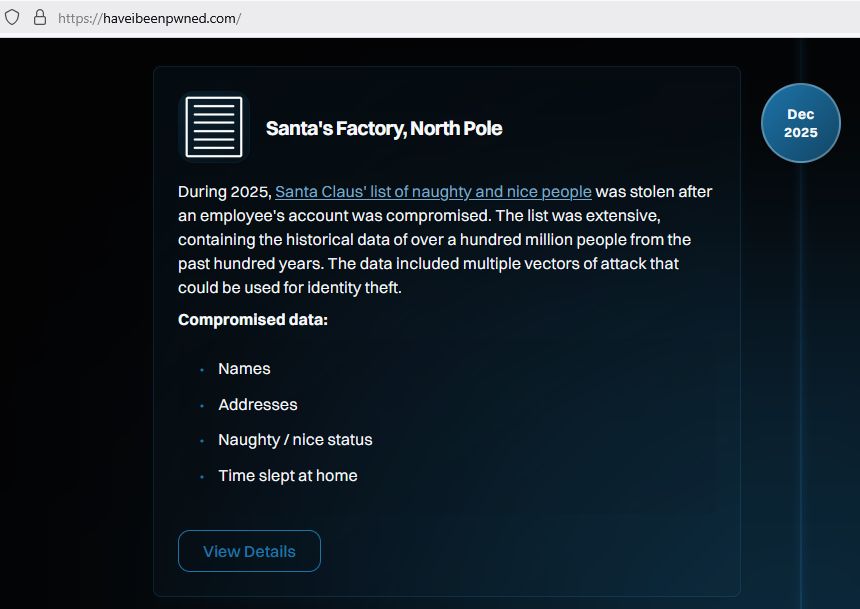Click the bullet next to Addresses
This screenshot has width=860, height=609.
200,406
